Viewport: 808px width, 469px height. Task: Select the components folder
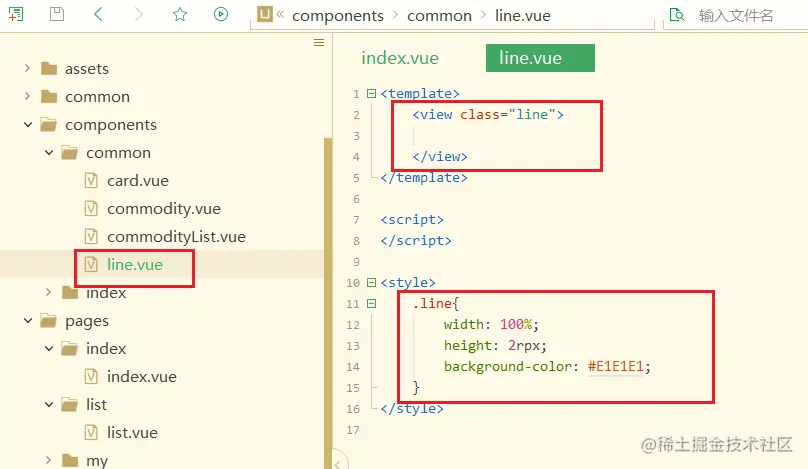point(111,125)
